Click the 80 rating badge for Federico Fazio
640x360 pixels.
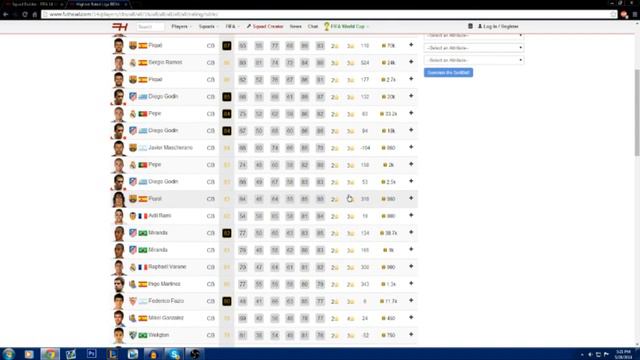click(227, 301)
